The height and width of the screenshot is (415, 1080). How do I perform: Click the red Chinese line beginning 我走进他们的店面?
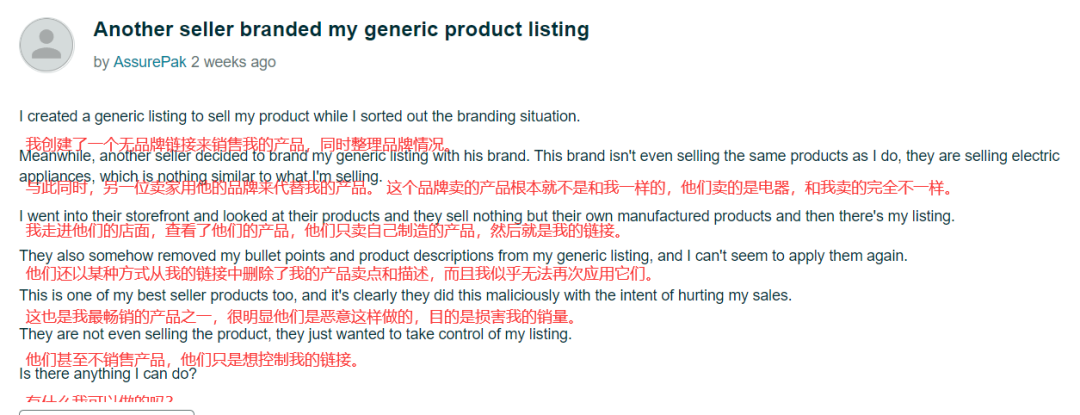324,230
